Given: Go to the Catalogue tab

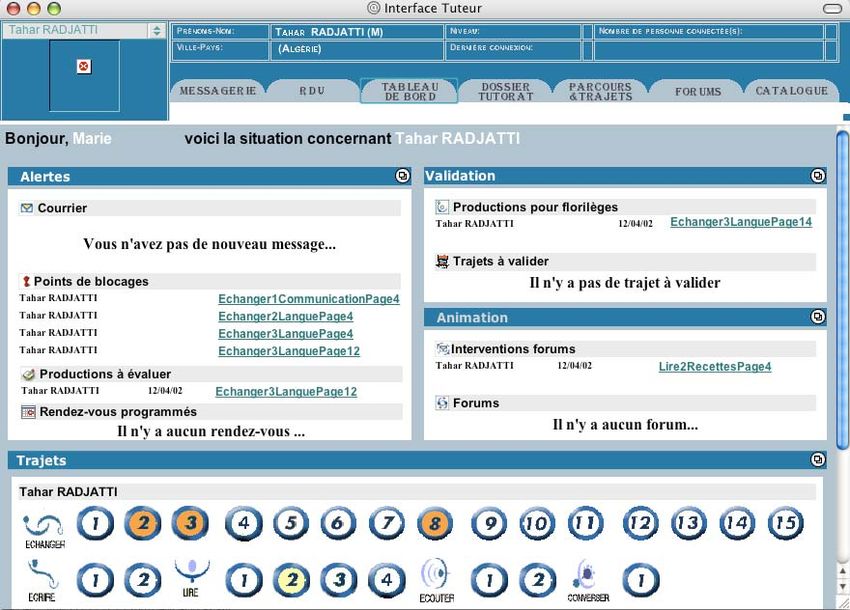Looking at the screenshot, I should [x=791, y=91].
